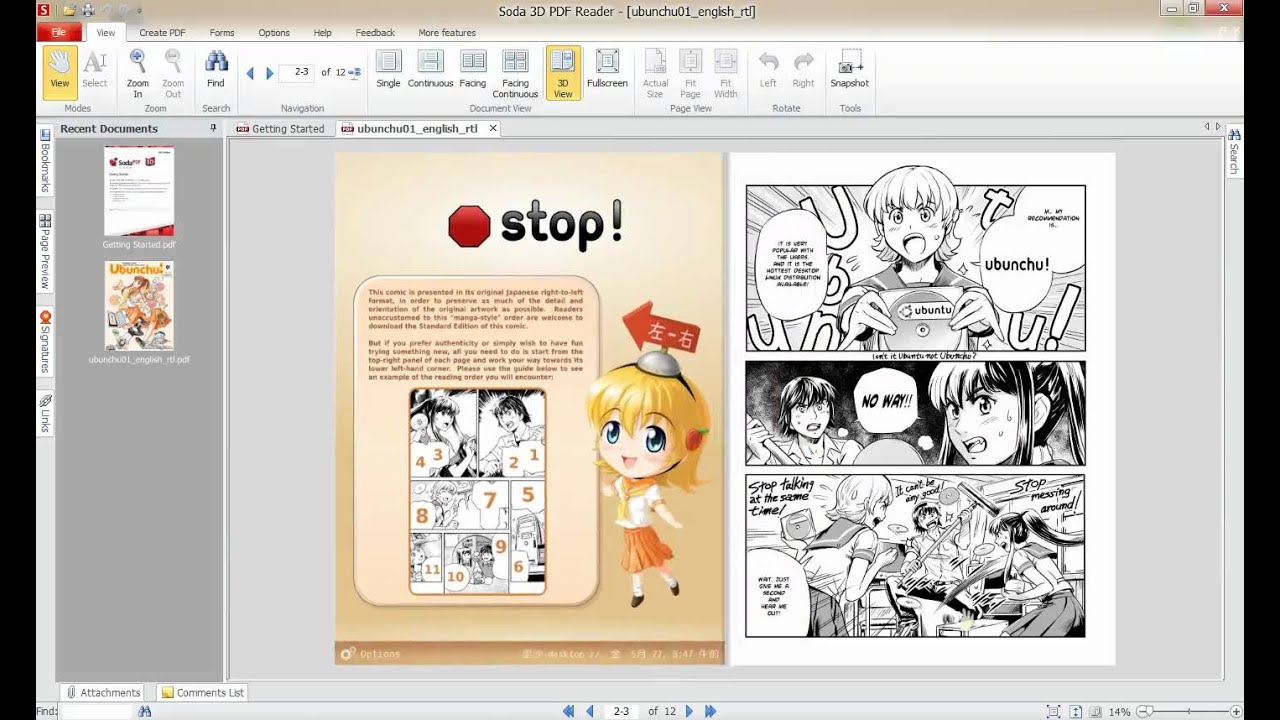Close the ubunchu01_english_rtl tab

[493, 129]
